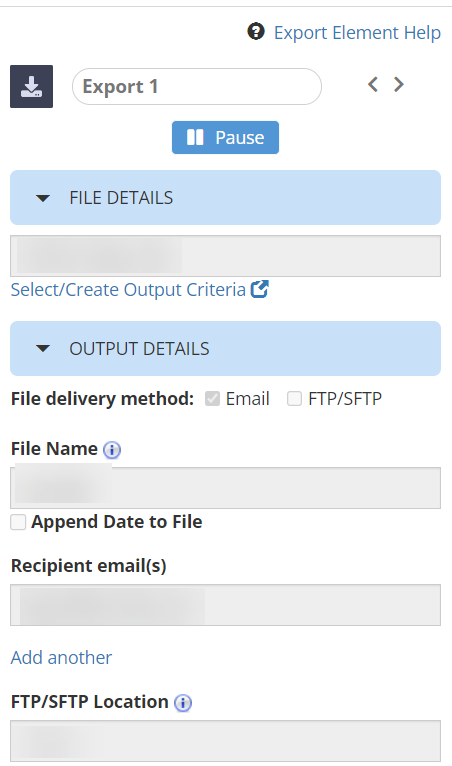Pause the export element
This screenshot has width=452, height=766.
click(x=225, y=137)
